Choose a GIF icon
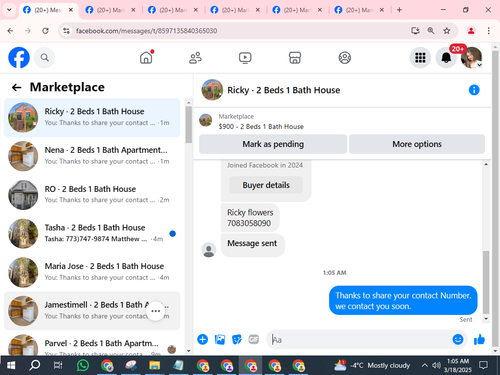Image resolution: width=500 pixels, height=375 pixels. (254, 339)
